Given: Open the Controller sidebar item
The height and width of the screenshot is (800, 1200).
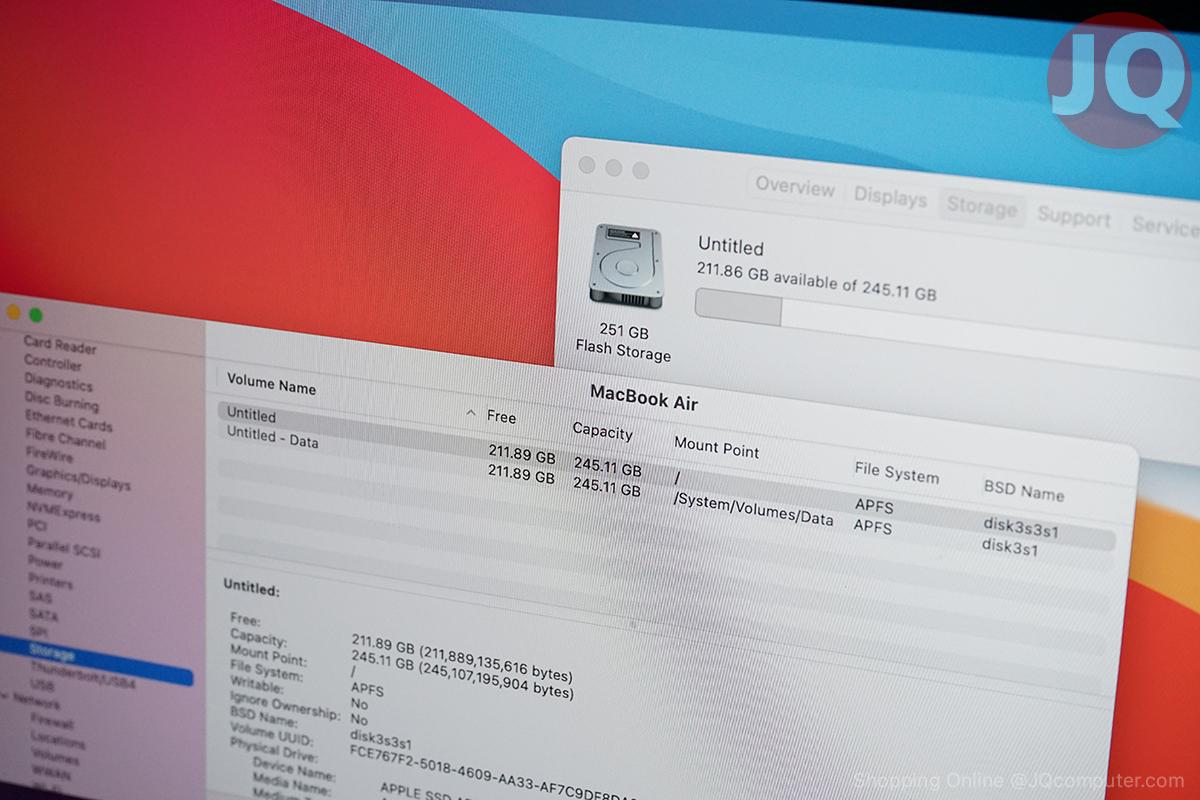Looking at the screenshot, I should point(53,363).
